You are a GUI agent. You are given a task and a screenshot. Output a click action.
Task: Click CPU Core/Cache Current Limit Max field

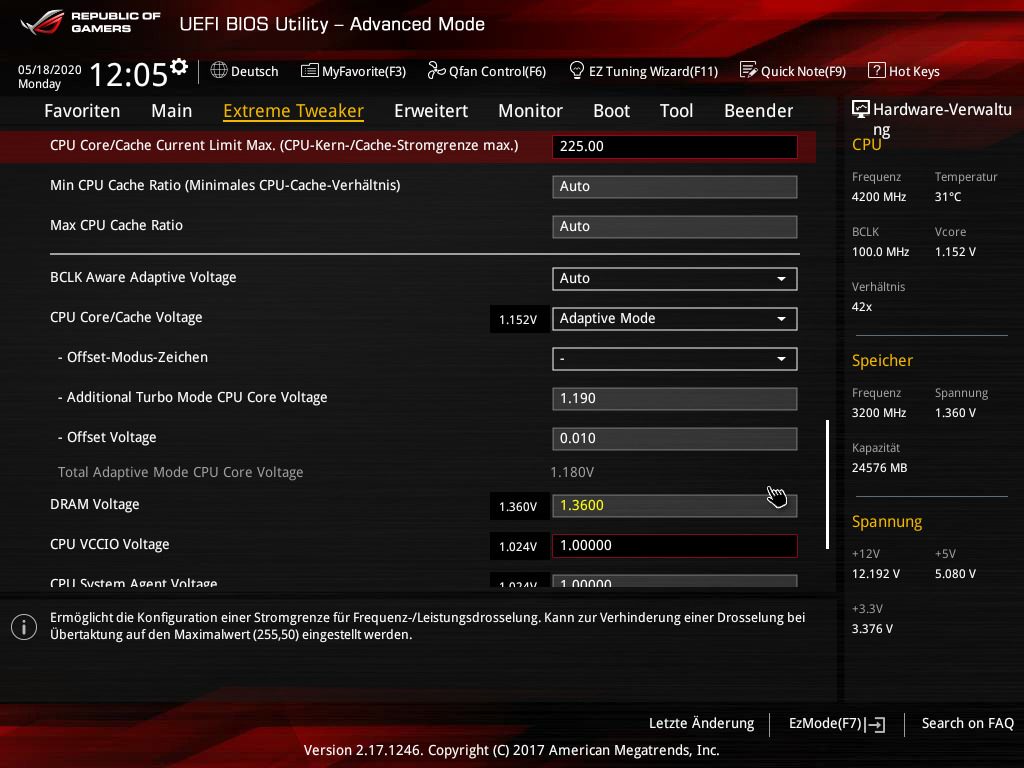tap(675, 146)
